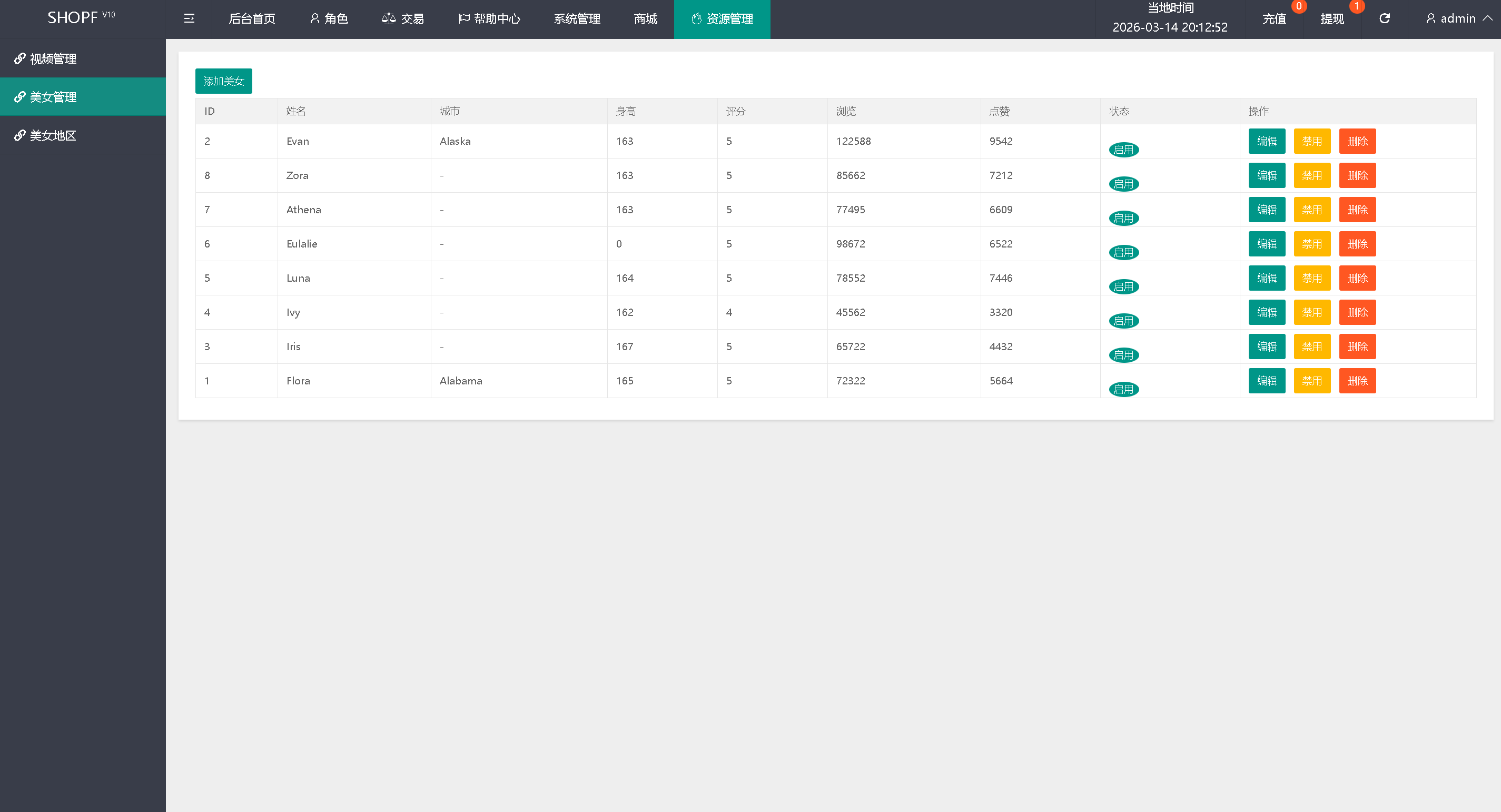
Task: Edit the Zora row
Action: click(1267, 175)
